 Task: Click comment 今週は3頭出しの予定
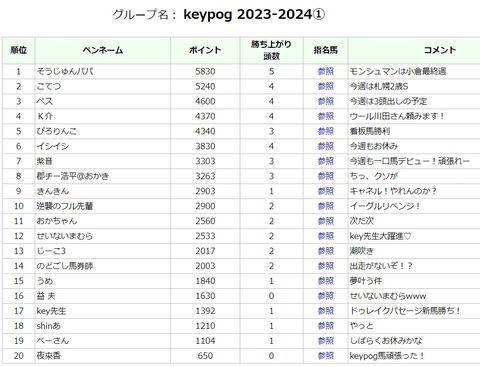[388, 101]
